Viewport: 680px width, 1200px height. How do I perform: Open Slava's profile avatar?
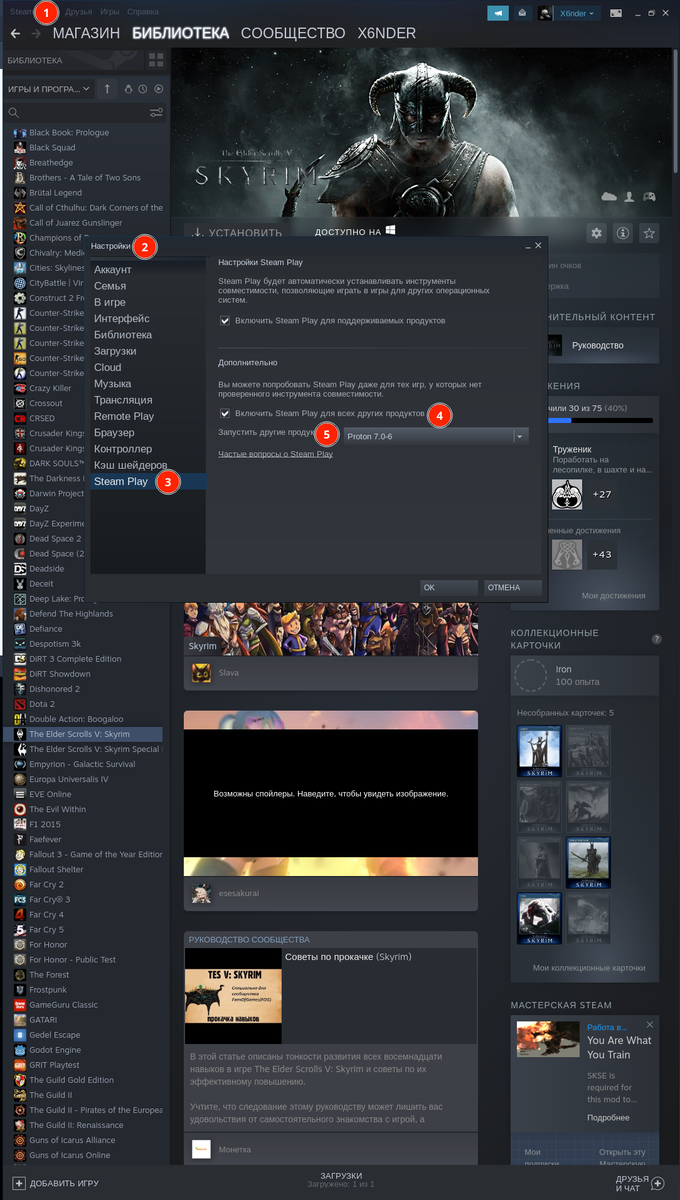tap(202, 674)
